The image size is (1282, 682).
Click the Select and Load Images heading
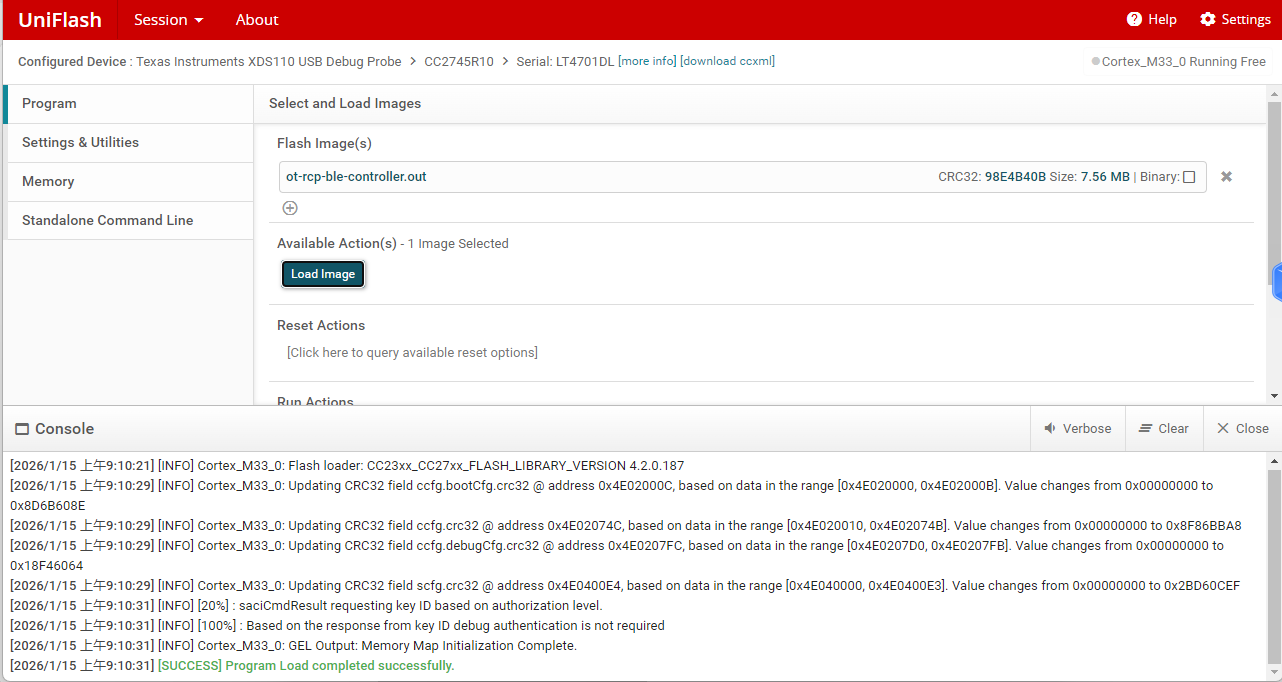point(345,103)
